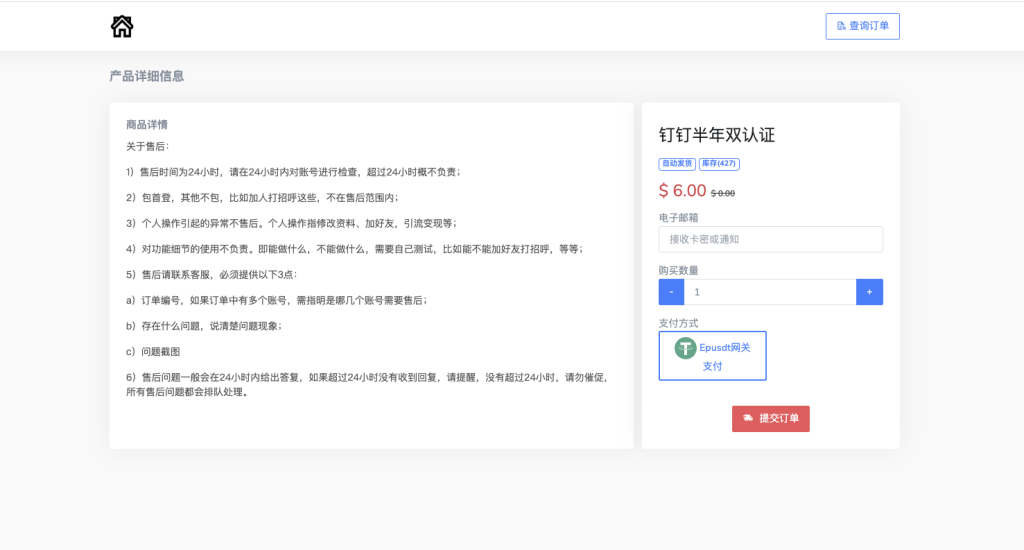Submit the order with 提交订单 button

pos(771,419)
